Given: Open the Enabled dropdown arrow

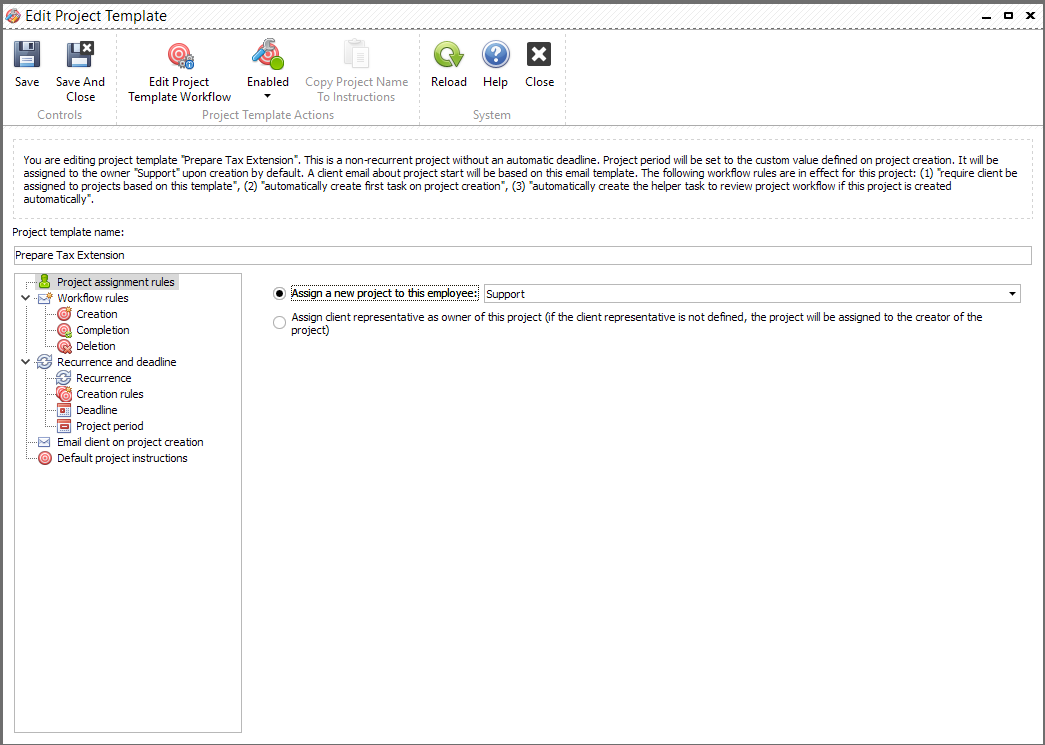Looking at the screenshot, I should pyautogui.click(x=268, y=97).
